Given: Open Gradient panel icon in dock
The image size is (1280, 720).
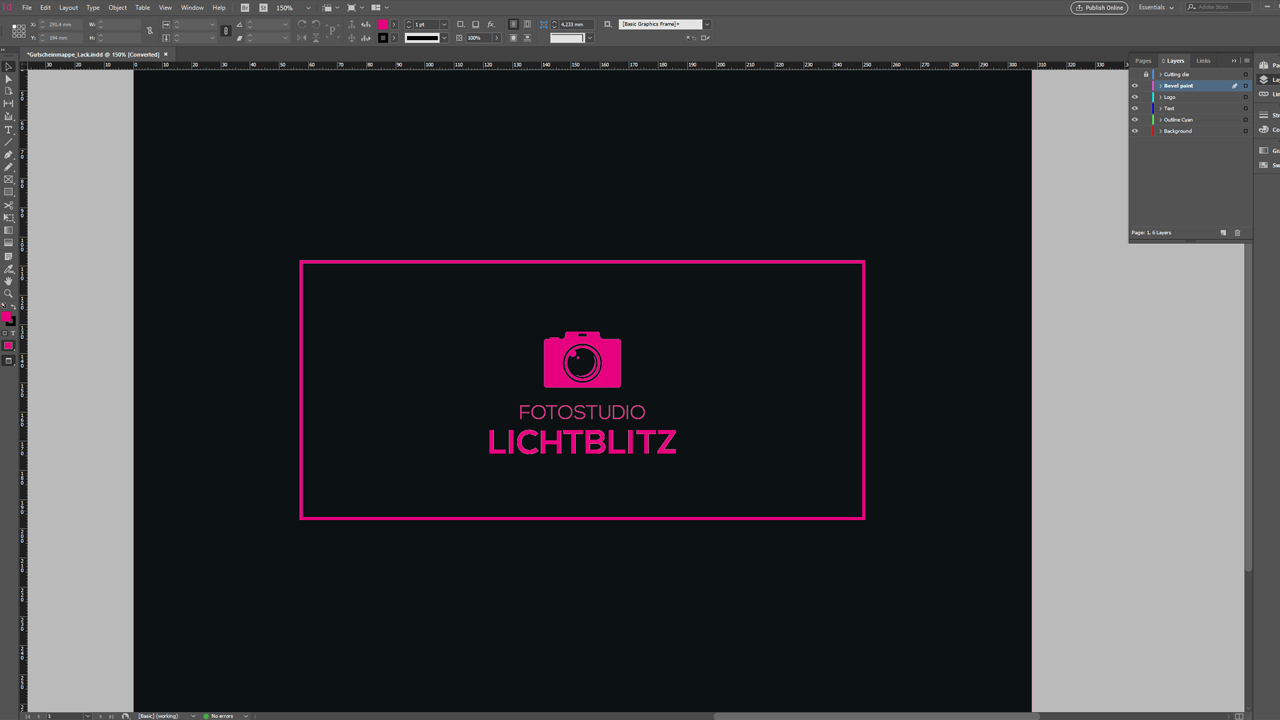Looking at the screenshot, I should click(x=1264, y=150).
